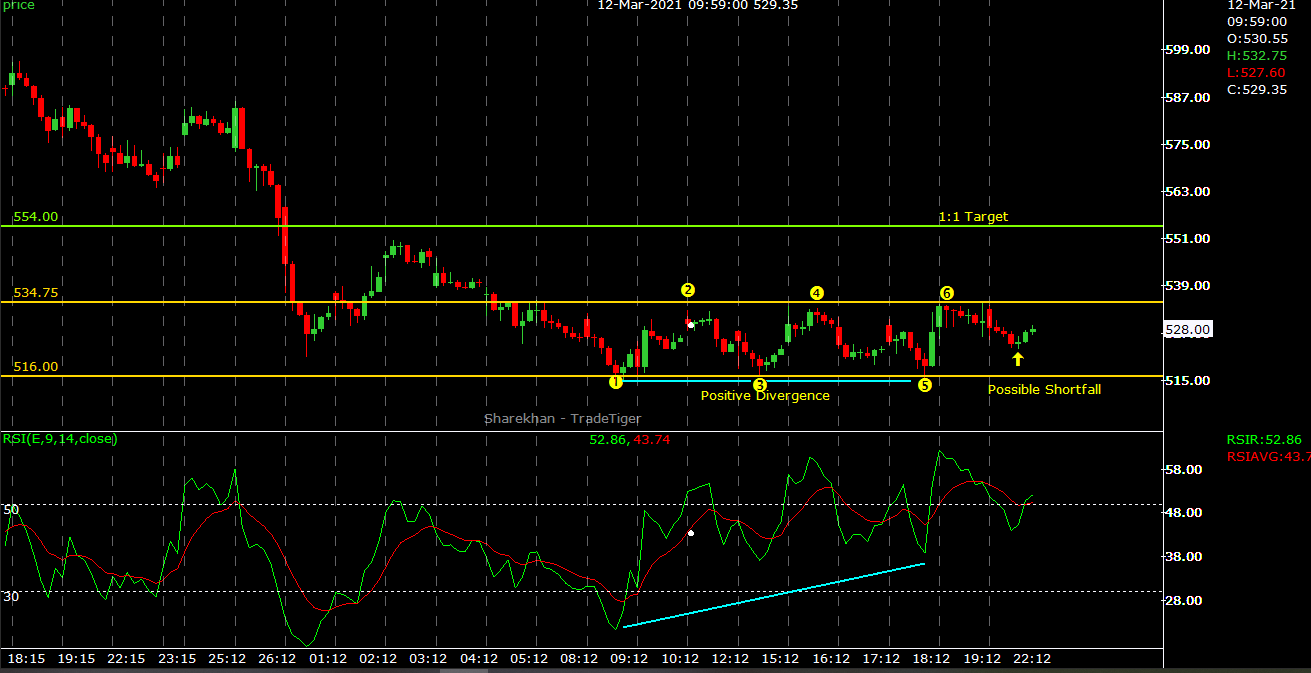Click the yellow circle marker numbered 3

pyautogui.click(x=760, y=385)
